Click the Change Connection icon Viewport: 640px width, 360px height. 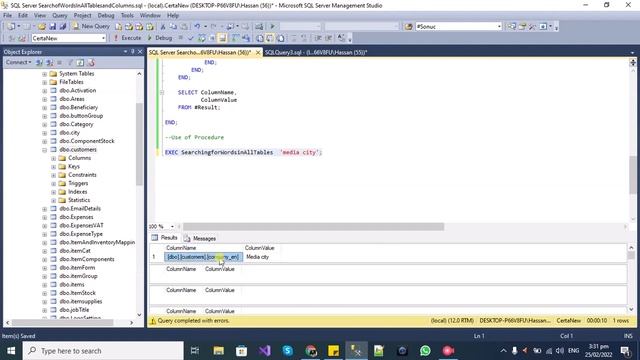pos(22,38)
